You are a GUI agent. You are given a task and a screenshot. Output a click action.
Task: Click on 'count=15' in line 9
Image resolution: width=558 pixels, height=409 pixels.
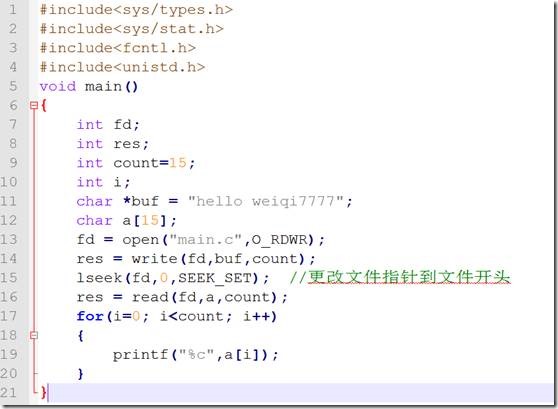(x=150, y=163)
